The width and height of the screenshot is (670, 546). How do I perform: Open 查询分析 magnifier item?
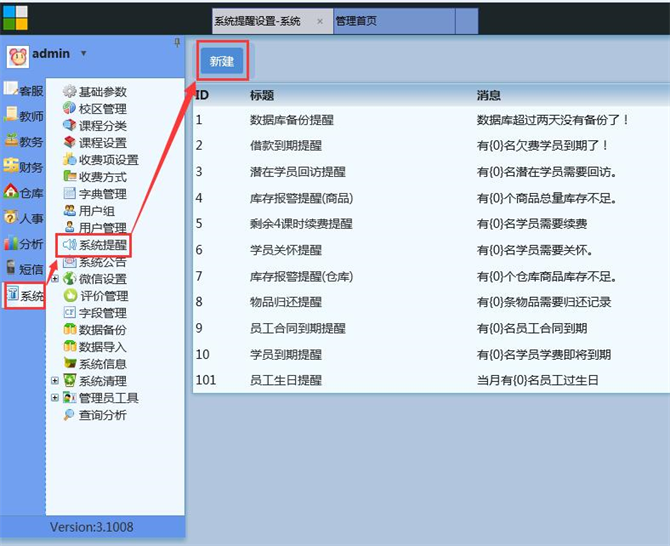pos(94,415)
